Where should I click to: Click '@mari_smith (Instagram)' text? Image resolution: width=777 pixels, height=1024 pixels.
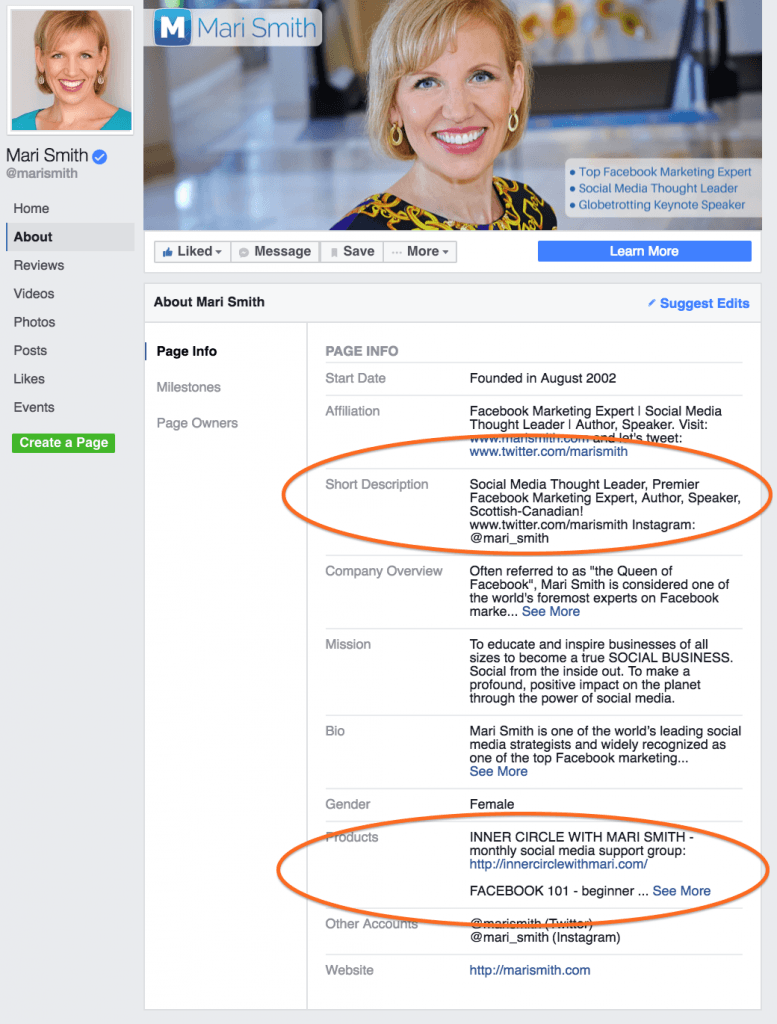pyautogui.click(x=545, y=938)
